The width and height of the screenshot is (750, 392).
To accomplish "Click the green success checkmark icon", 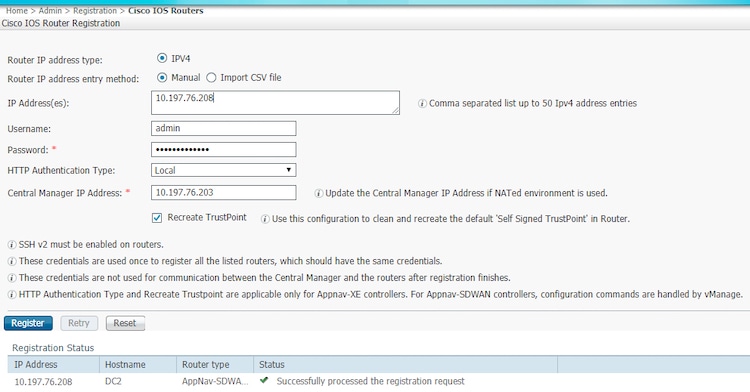I will click(264, 381).
